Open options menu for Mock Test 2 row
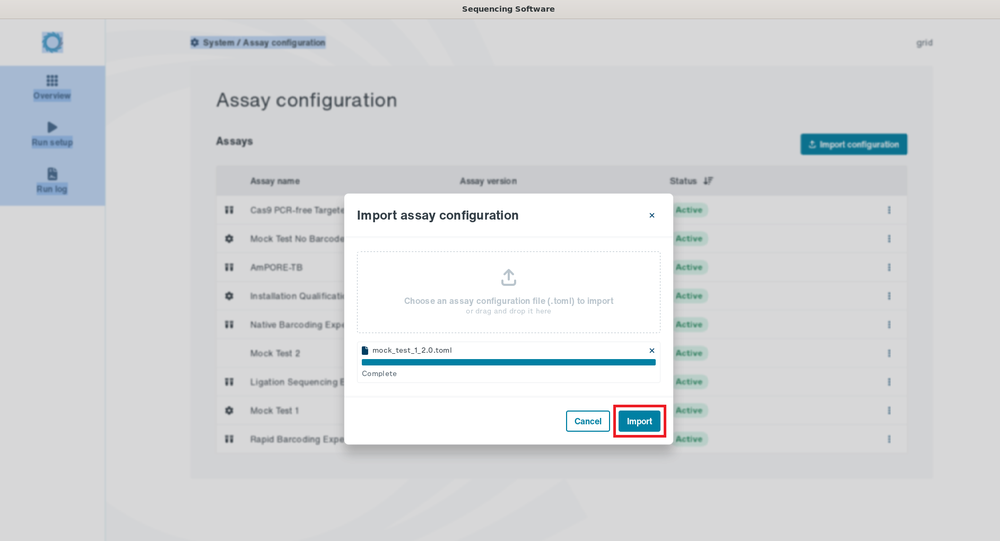Screen dimensions: 1000x541 [x=889, y=353]
